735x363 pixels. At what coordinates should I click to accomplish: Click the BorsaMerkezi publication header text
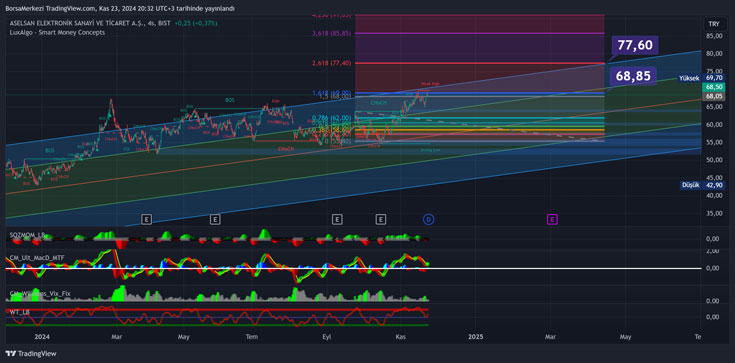point(120,8)
